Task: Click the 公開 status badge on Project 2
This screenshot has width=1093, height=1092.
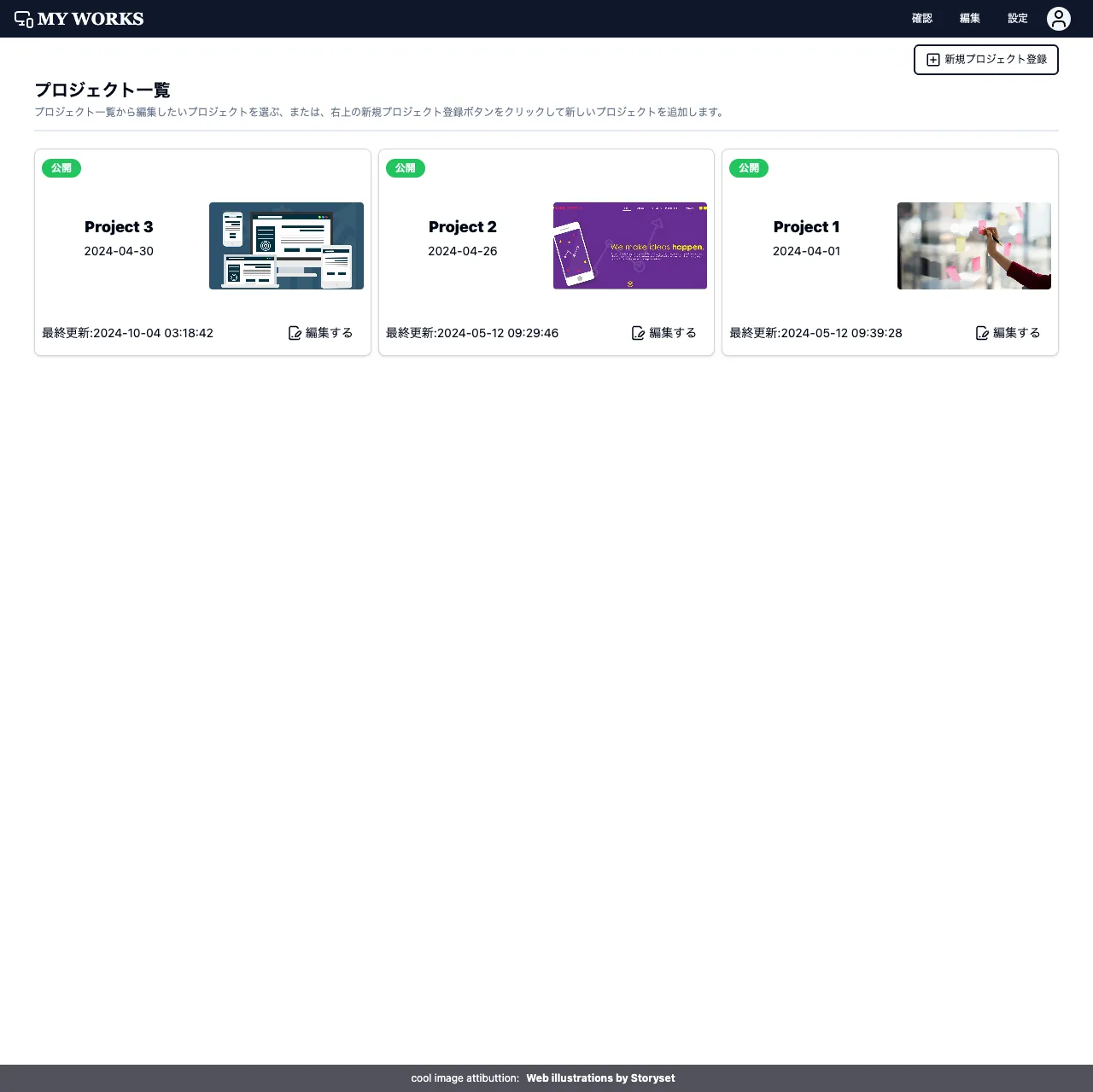Action: [406, 168]
